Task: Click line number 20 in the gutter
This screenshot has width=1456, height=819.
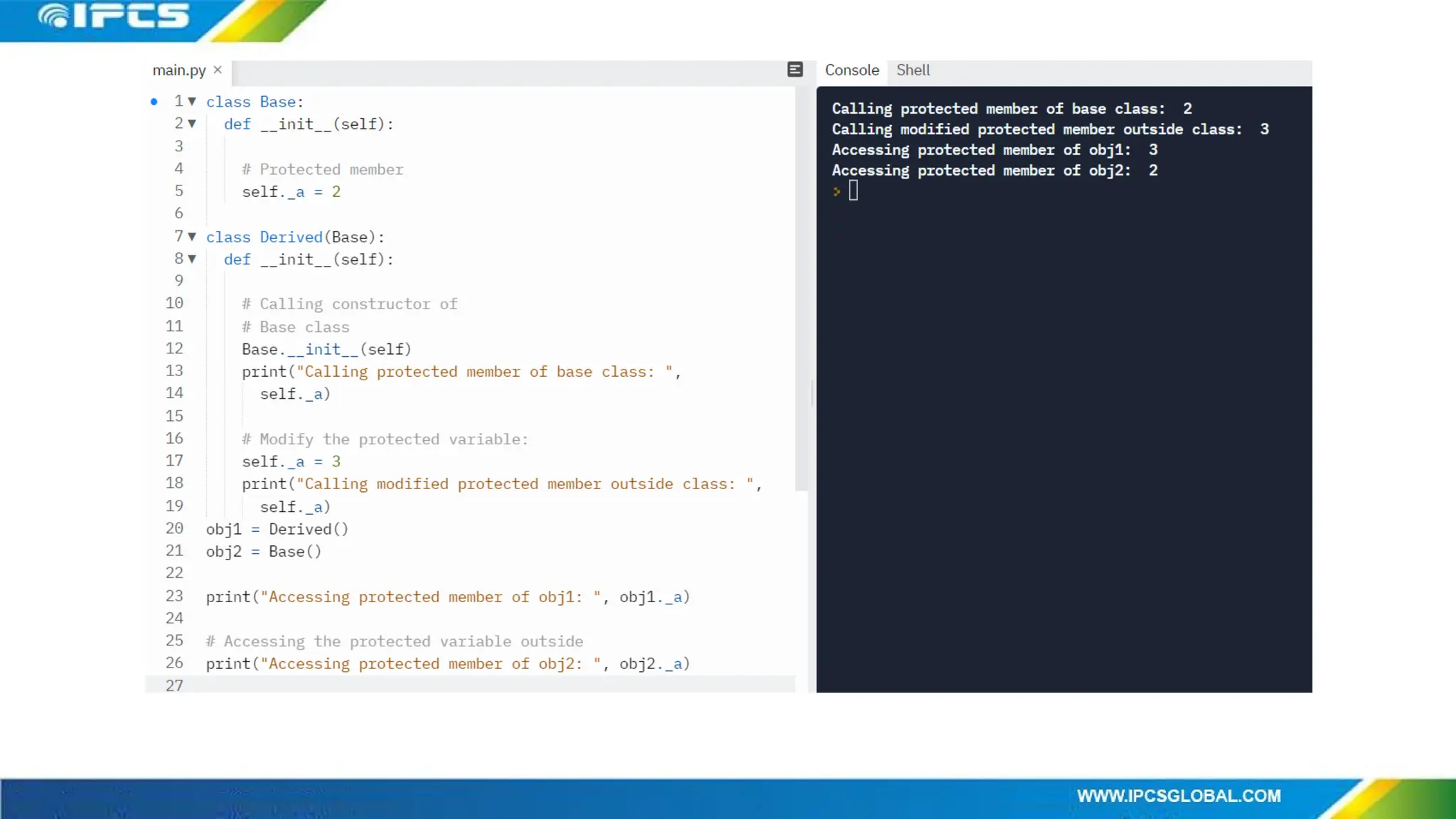Action: [x=174, y=528]
